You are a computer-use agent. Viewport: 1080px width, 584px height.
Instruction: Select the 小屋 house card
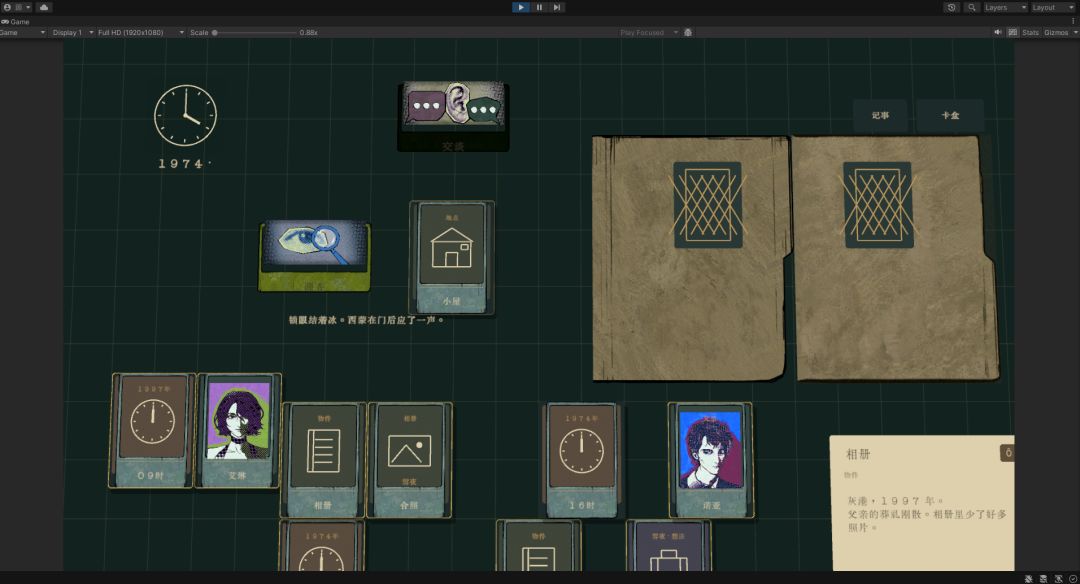pos(451,257)
